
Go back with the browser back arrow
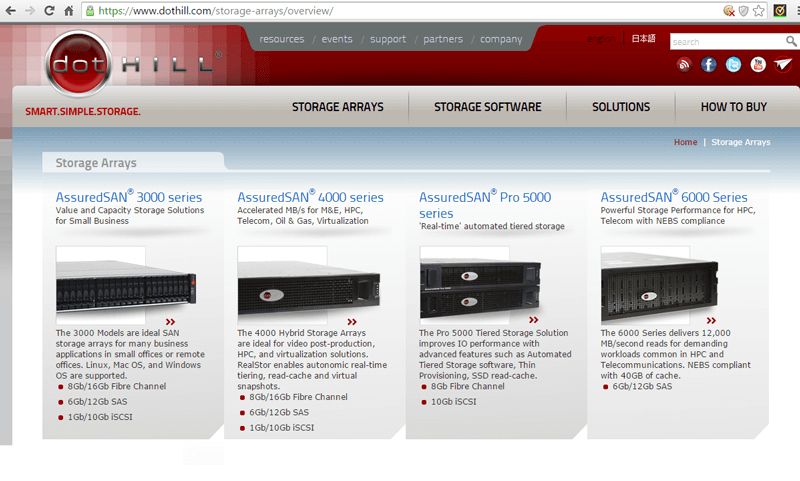[x=10, y=10]
